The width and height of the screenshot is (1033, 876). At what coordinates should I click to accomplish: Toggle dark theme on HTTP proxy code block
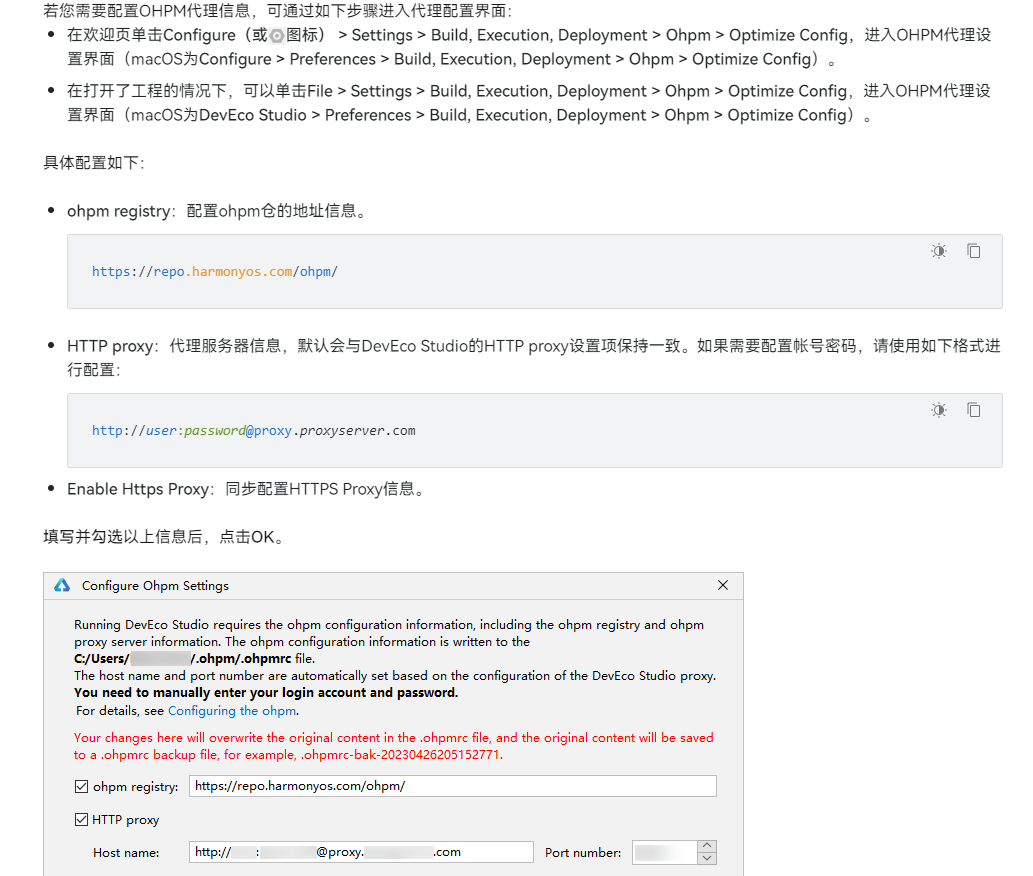pyautogui.click(x=939, y=410)
